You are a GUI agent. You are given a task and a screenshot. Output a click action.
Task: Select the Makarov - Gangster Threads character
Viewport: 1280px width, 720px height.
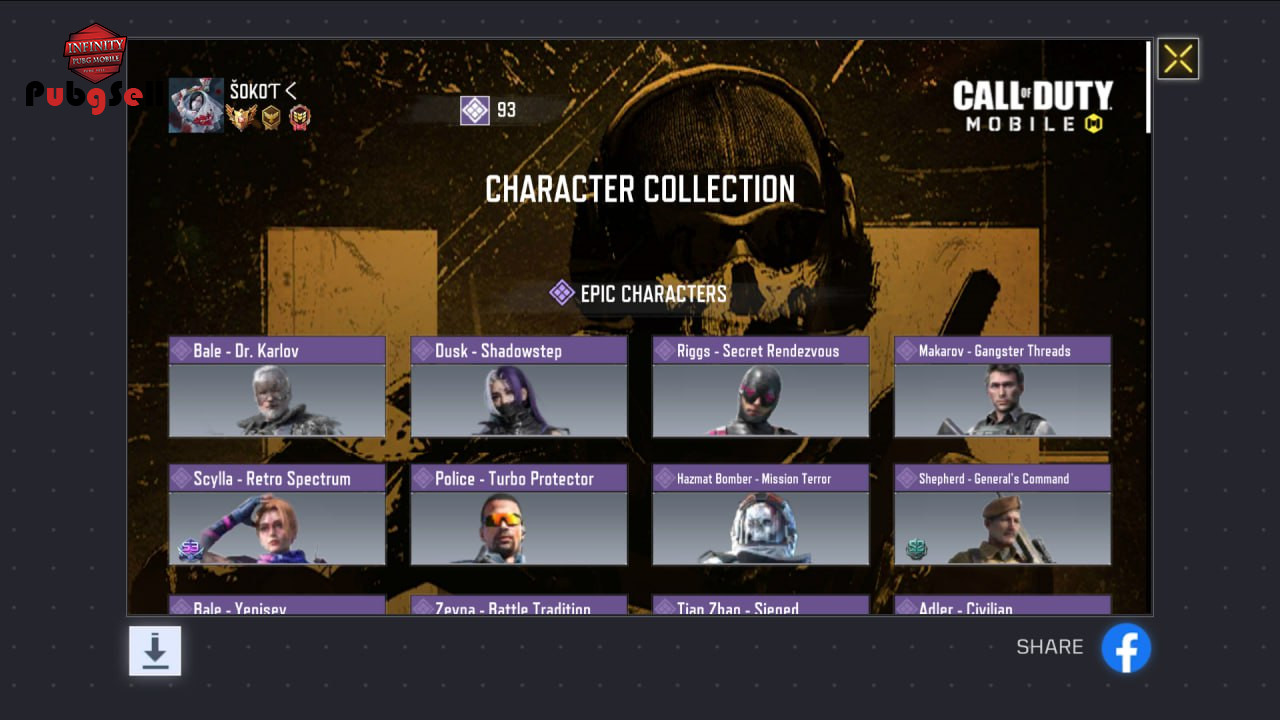click(1003, 387)
